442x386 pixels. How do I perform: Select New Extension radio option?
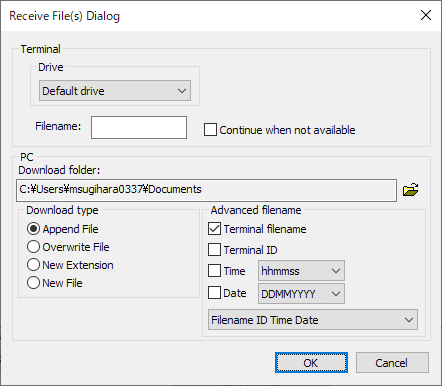click(x=33, y=265)
